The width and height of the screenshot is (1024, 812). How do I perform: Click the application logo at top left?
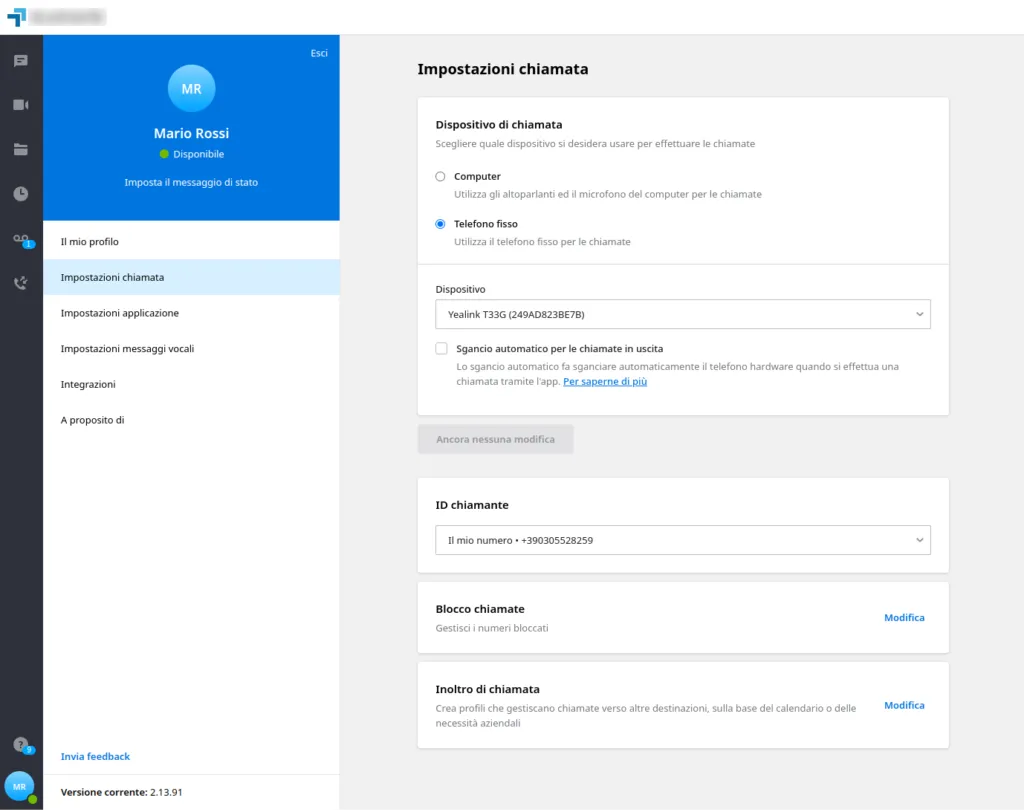(17, 16)
